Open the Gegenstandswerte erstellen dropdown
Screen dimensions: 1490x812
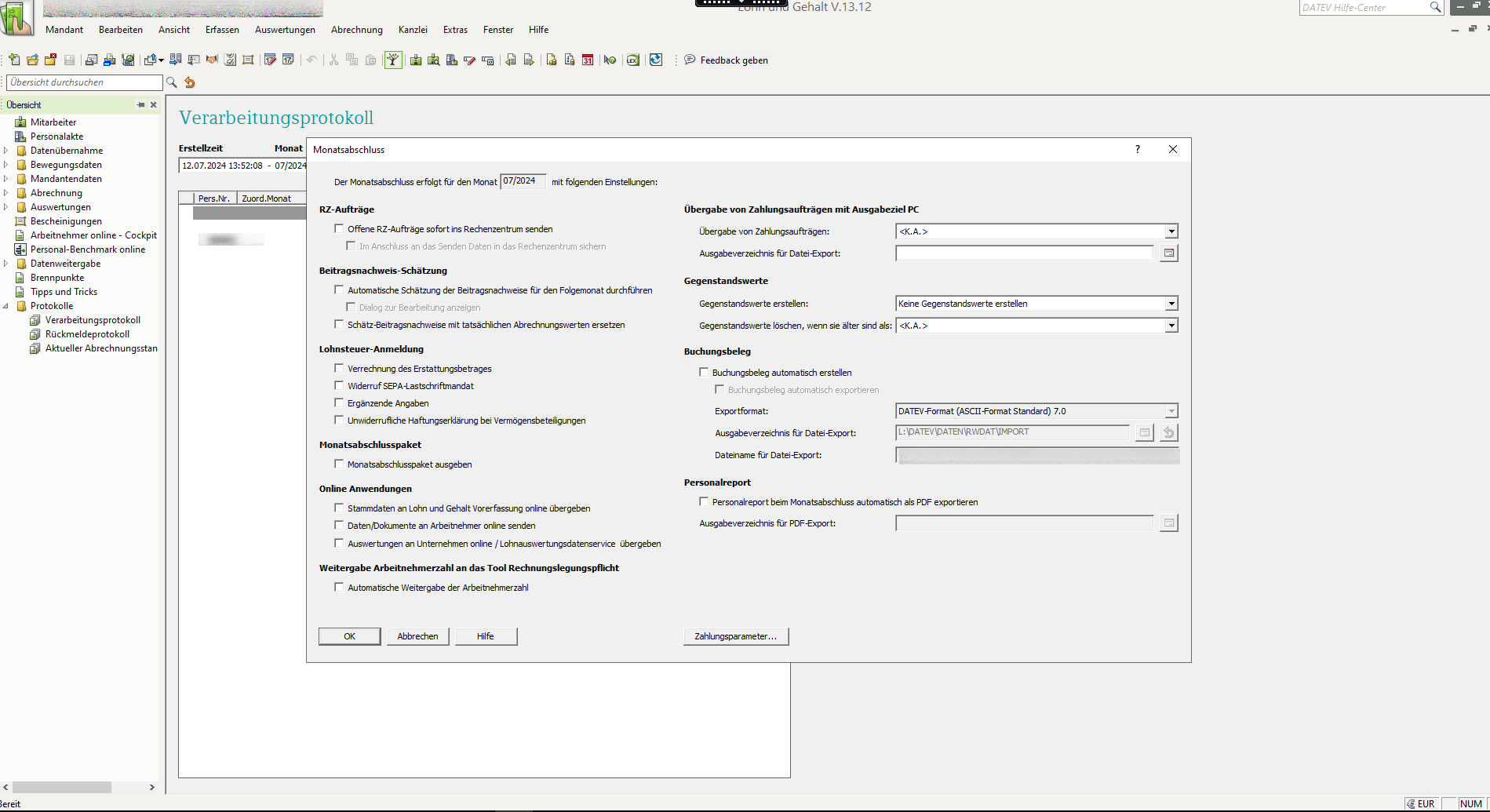[x=1171, y=304]
